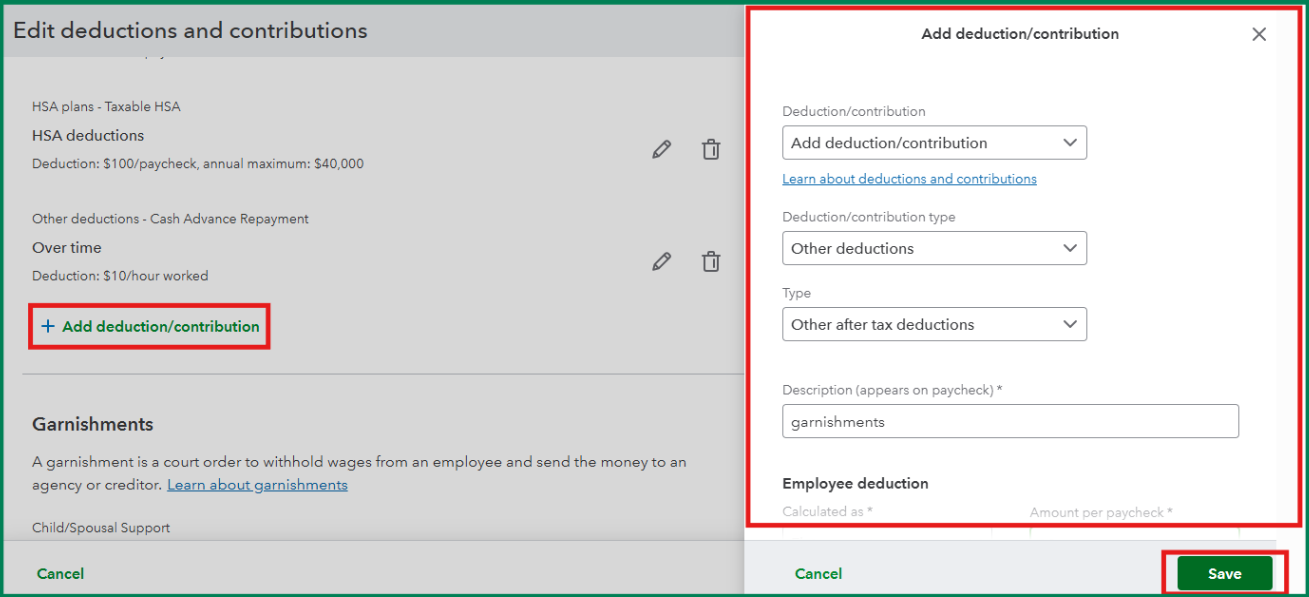Click Deduction: $100/paycheck annual maximum text
Image resolution: width=1309 pixels, height=597 pixels.
(198, 163)
